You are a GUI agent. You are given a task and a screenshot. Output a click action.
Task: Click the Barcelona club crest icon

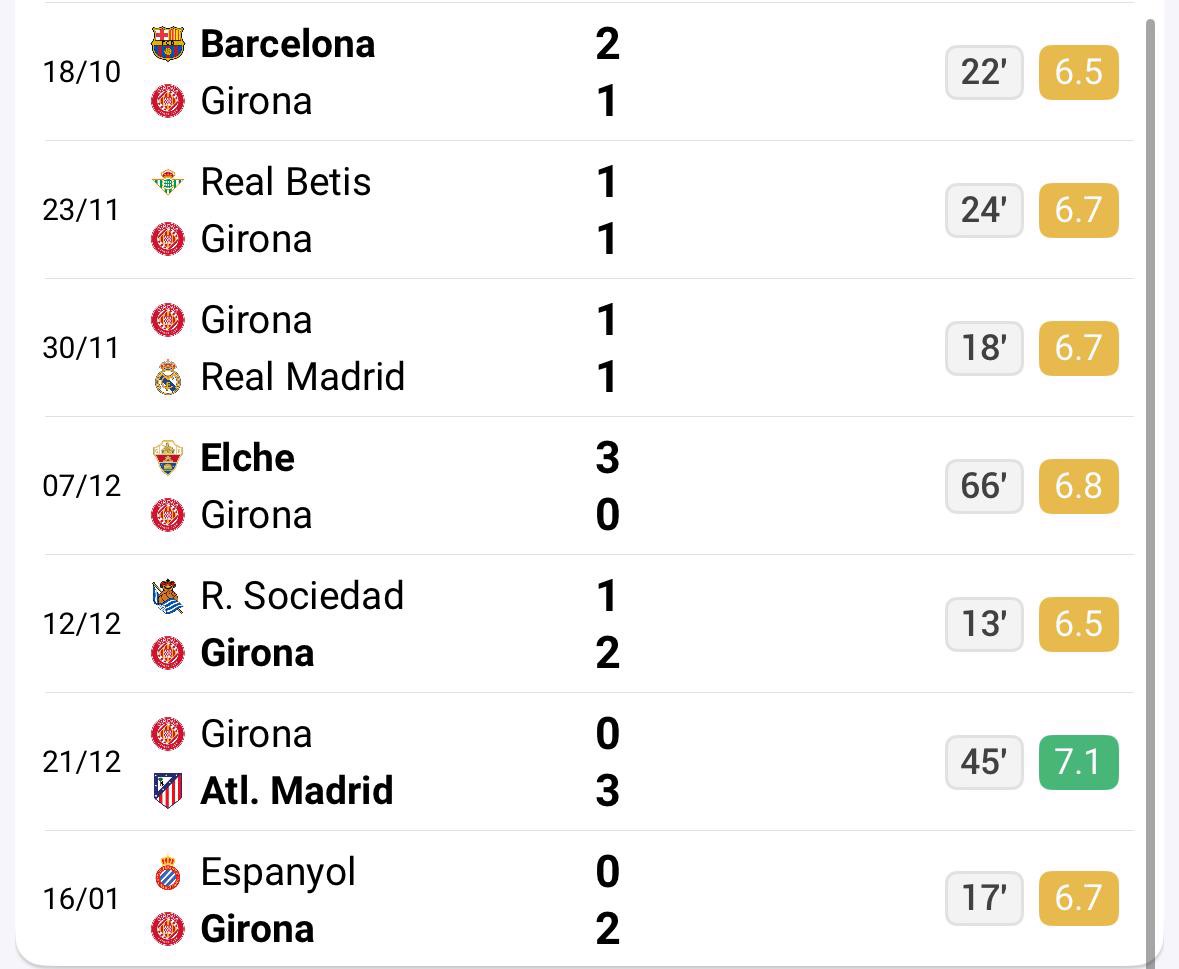pos(167,44)
